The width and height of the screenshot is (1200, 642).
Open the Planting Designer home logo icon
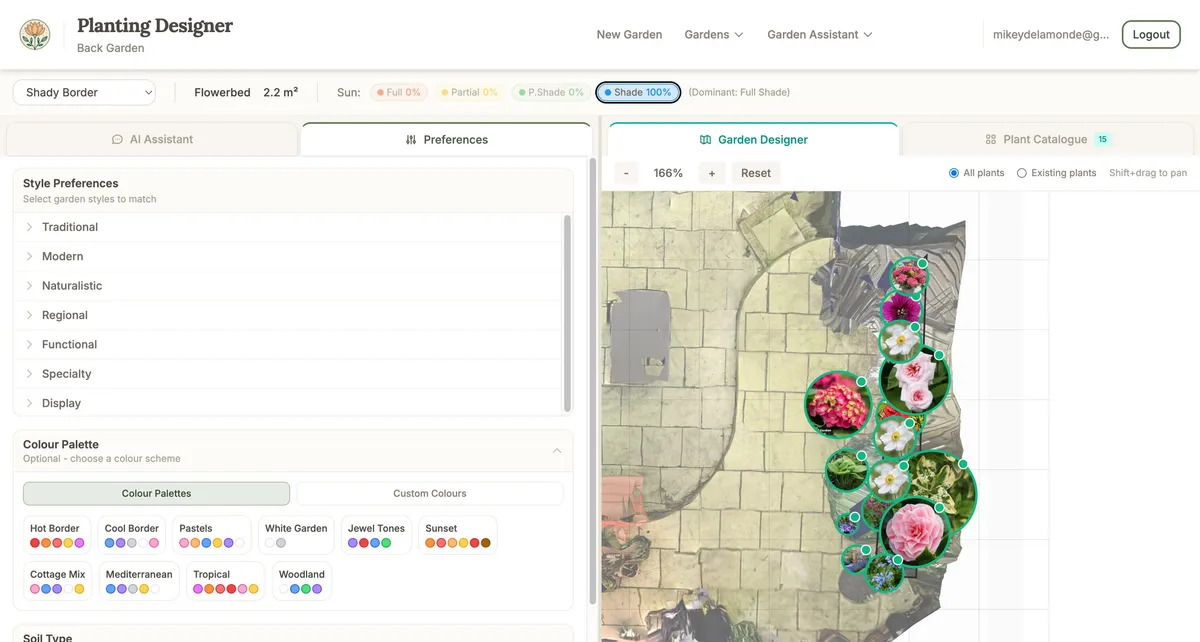pyautogui.click(x=35, y=33)
